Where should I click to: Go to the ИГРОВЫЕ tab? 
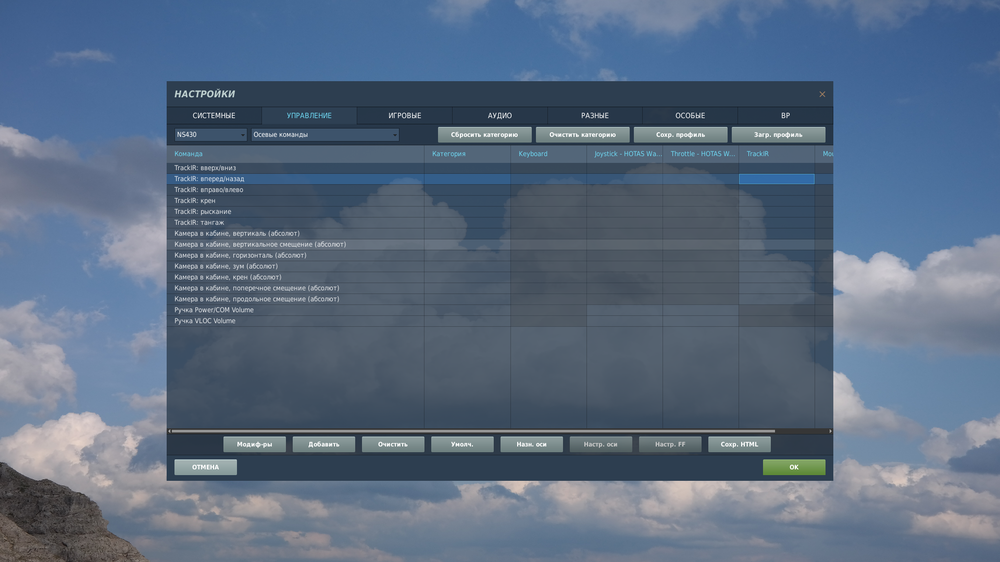[404, 115]
